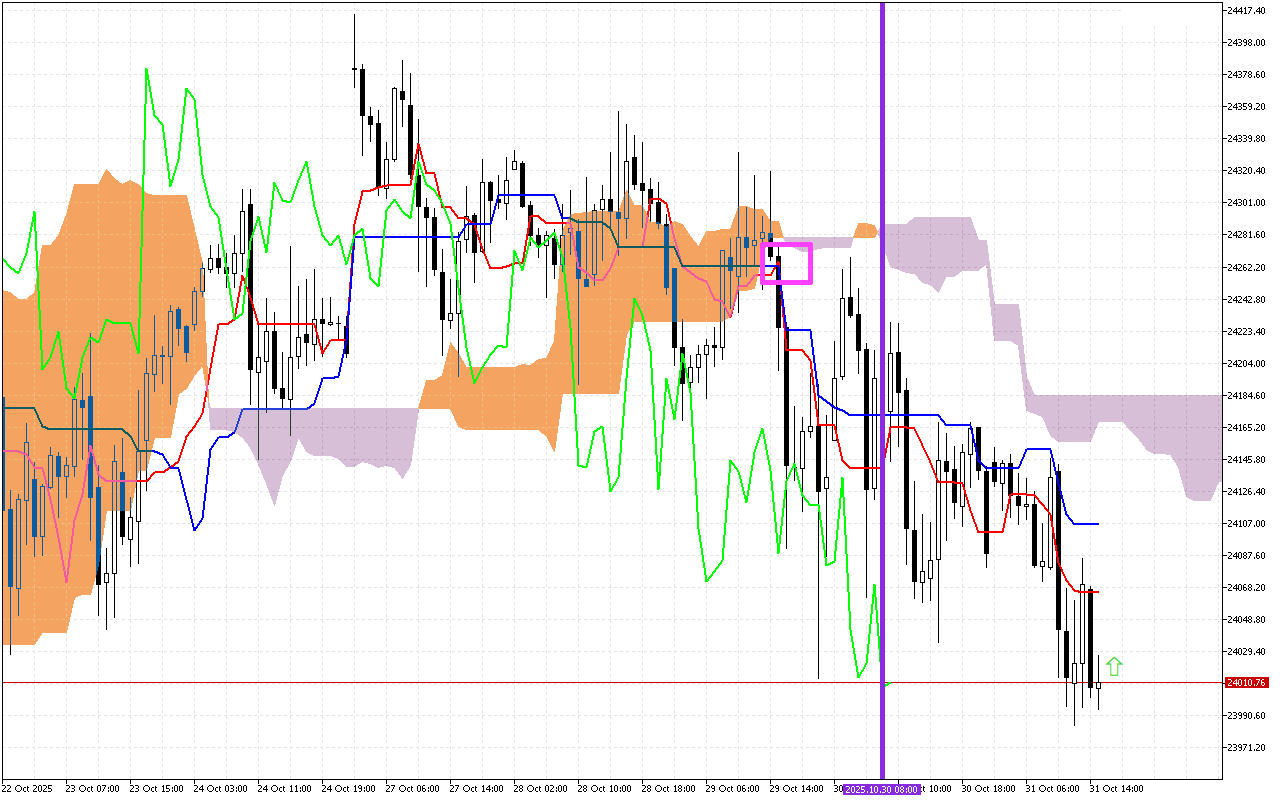Click the 24 Oct 19:00 time label

(349, 789)
